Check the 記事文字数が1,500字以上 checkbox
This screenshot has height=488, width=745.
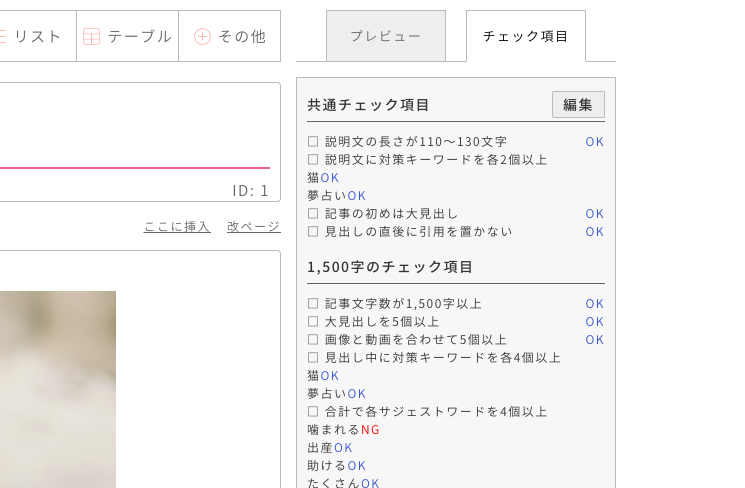tap(313, 304)
